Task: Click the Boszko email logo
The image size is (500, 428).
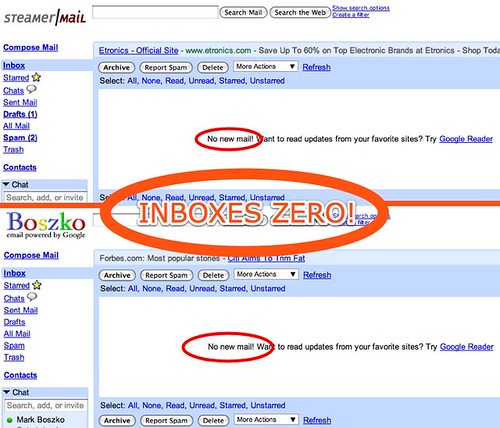Action: [x=46, y=225]
